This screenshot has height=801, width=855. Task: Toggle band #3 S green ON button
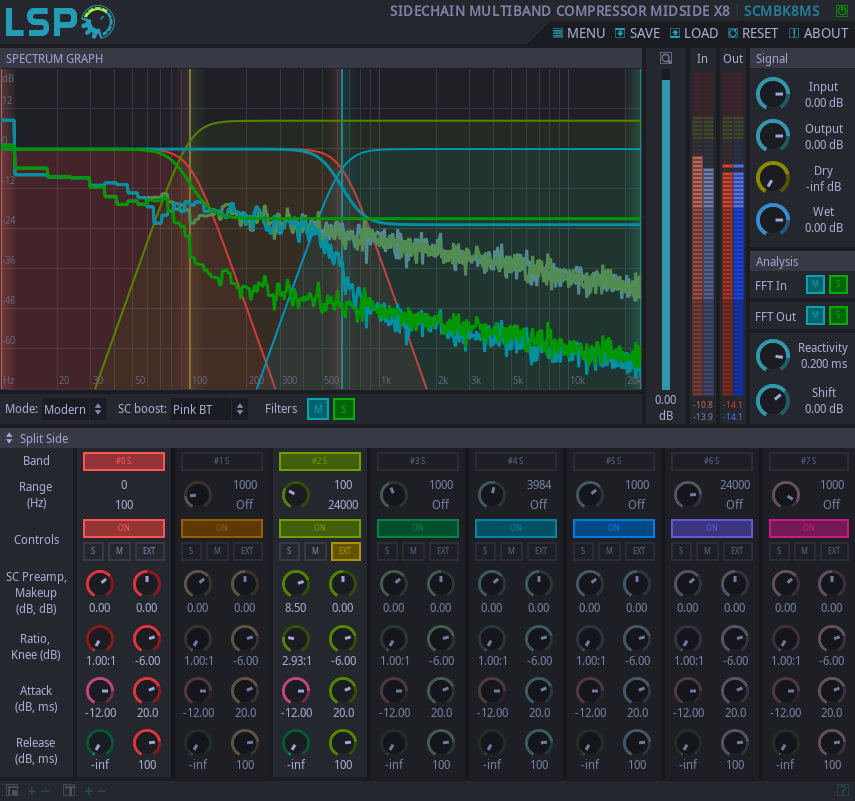[x=418, y=528]
